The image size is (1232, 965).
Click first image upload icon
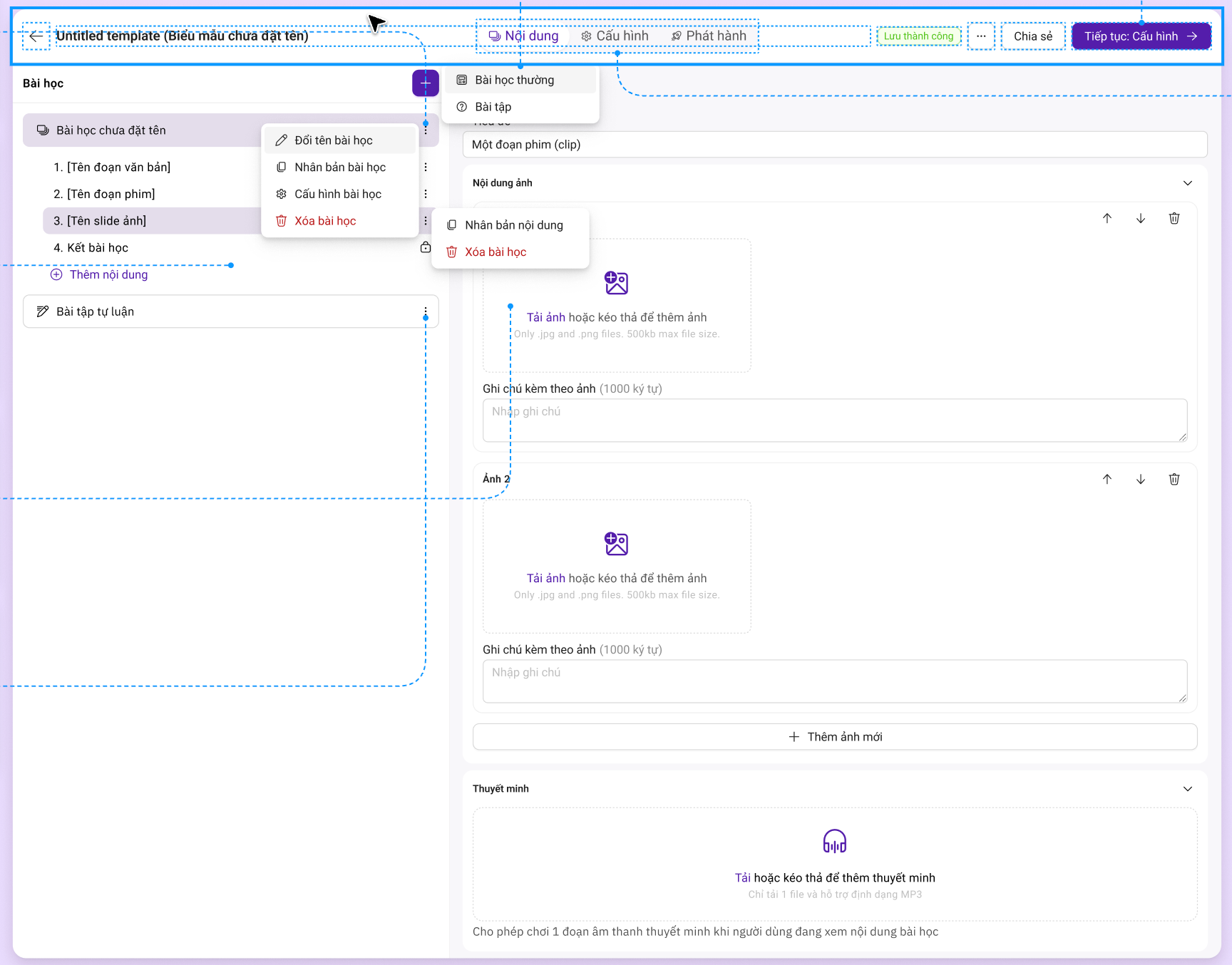click(616, 283)
